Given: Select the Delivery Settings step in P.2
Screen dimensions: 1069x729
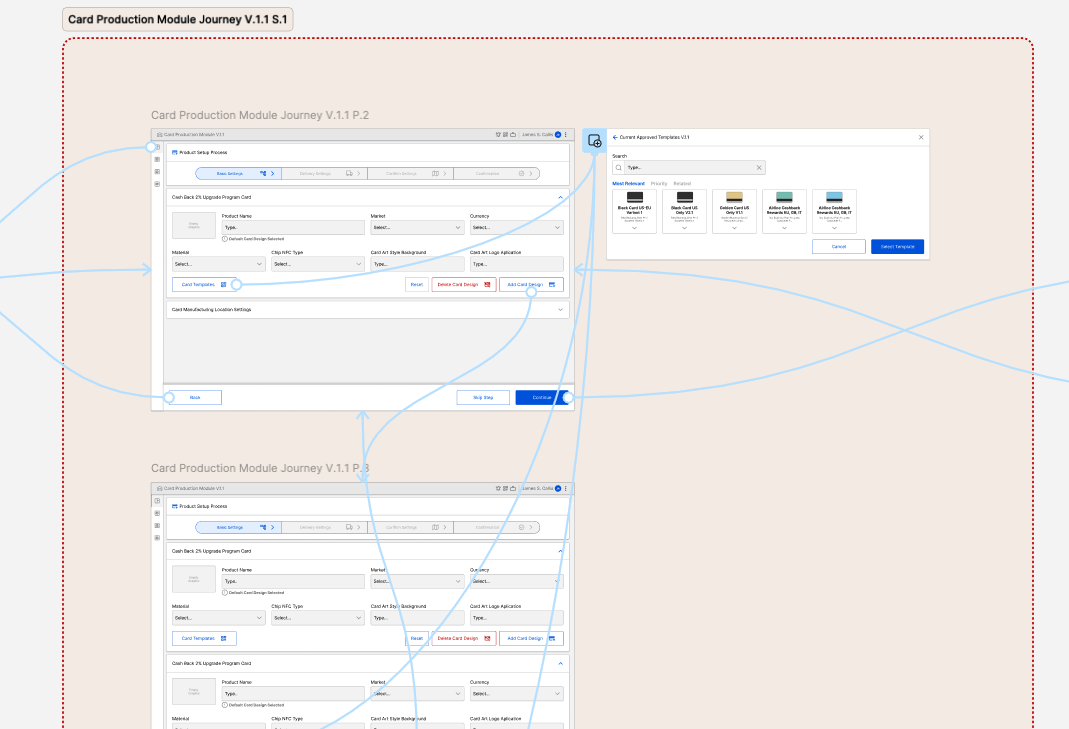Looking at the screenshot, I should click(325, 173).
